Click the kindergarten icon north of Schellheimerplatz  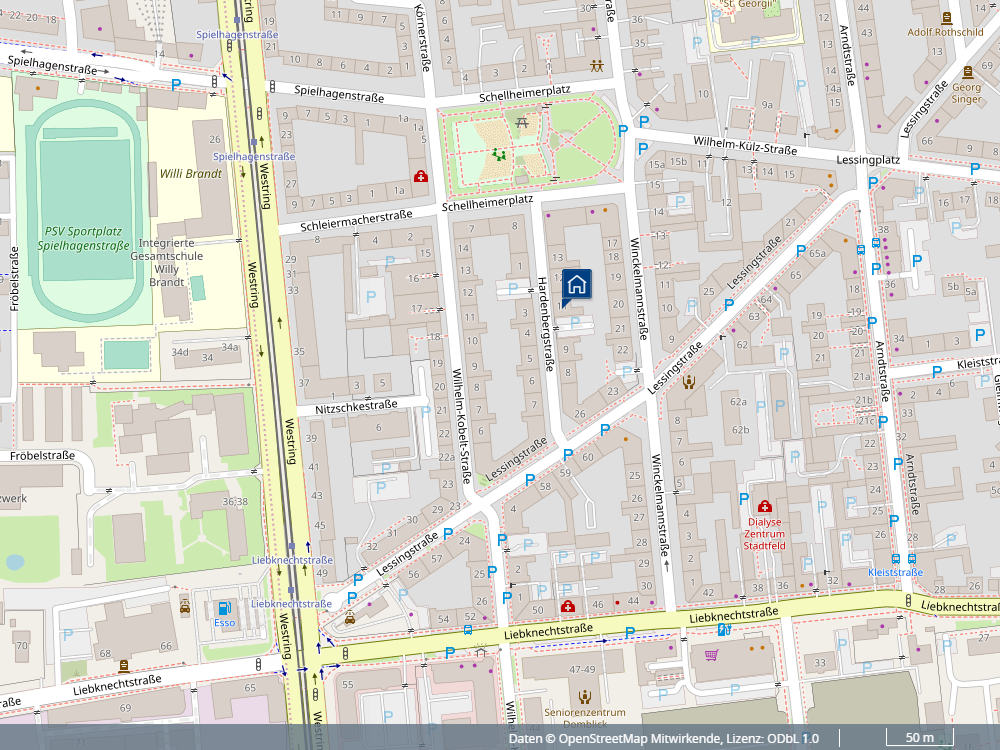pyautogui.click(x=597, y=65)
